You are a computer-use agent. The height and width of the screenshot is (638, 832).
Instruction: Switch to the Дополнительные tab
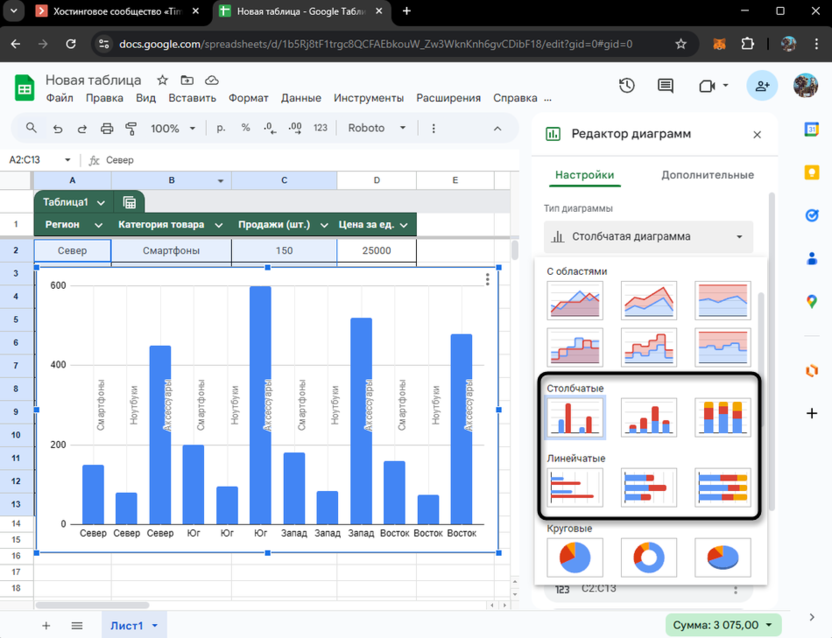[x=707, y=175]
